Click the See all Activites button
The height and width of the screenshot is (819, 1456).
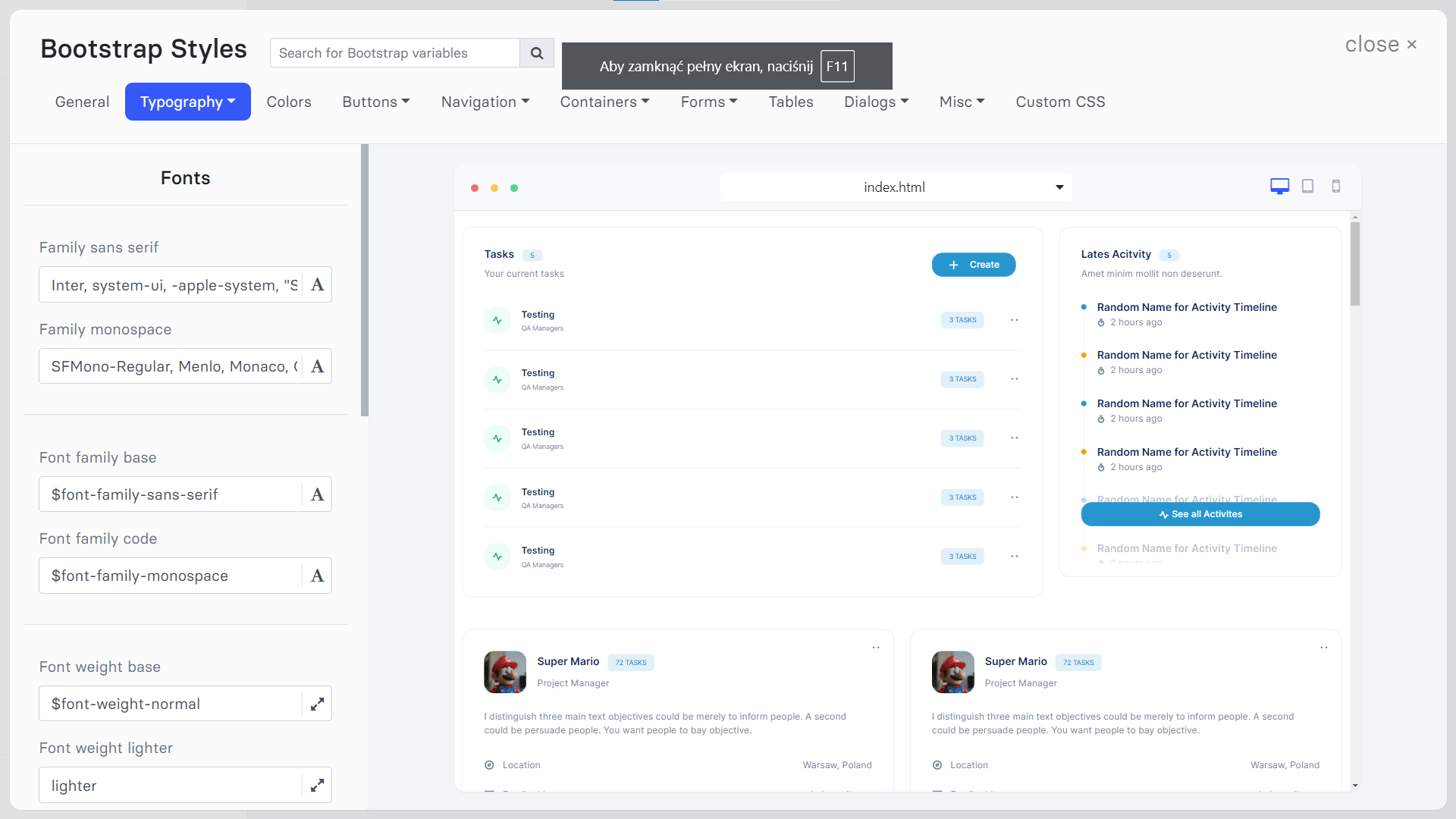(x=1200, y=514)
